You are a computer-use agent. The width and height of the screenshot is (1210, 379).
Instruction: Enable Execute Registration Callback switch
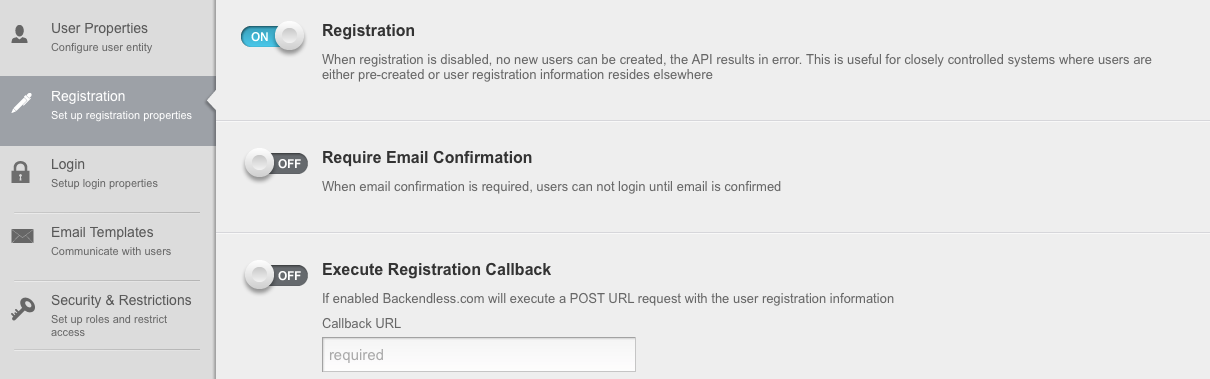coord(276,275)
